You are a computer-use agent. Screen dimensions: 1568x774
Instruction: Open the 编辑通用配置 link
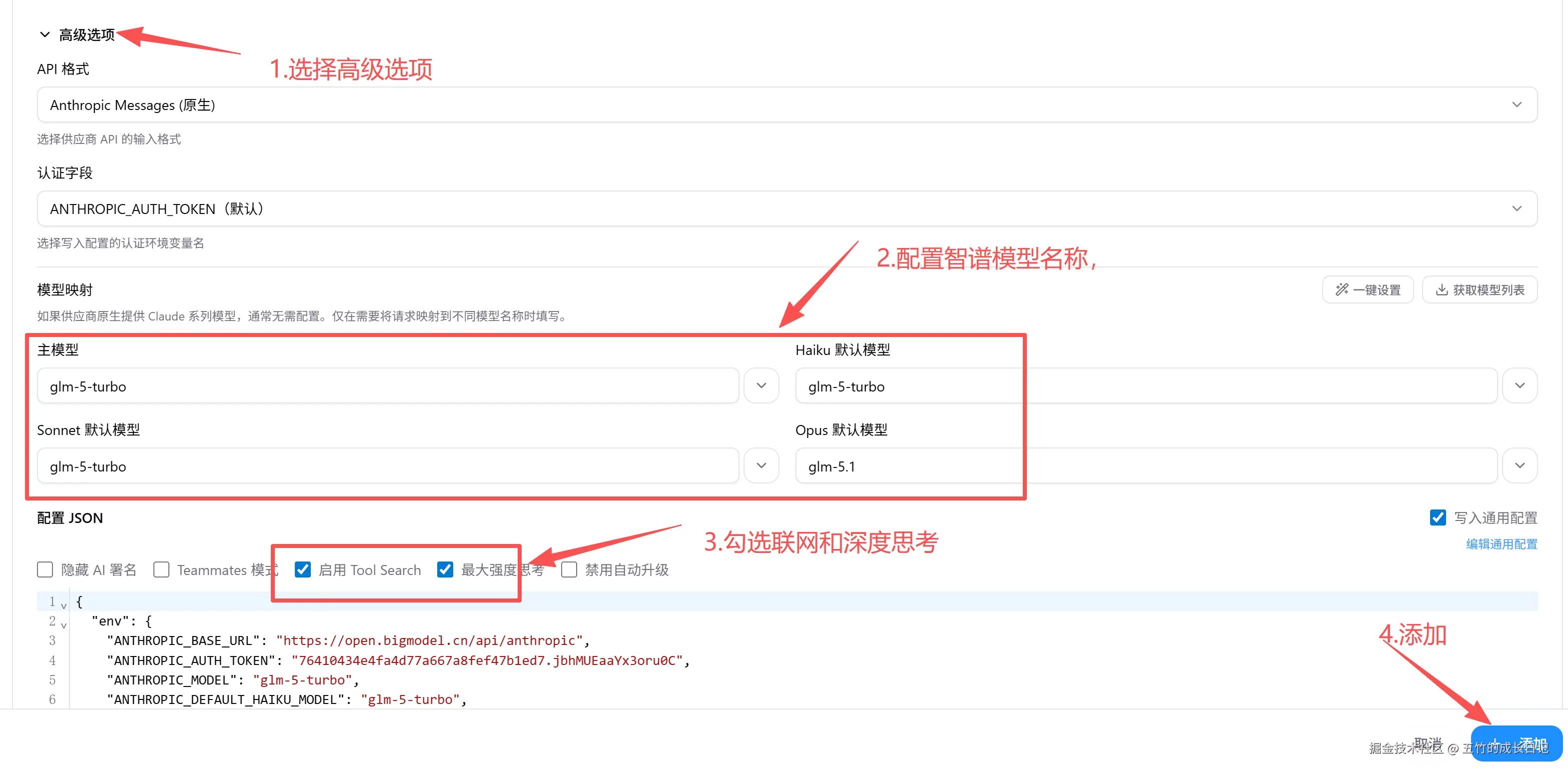pos(1502,544)
